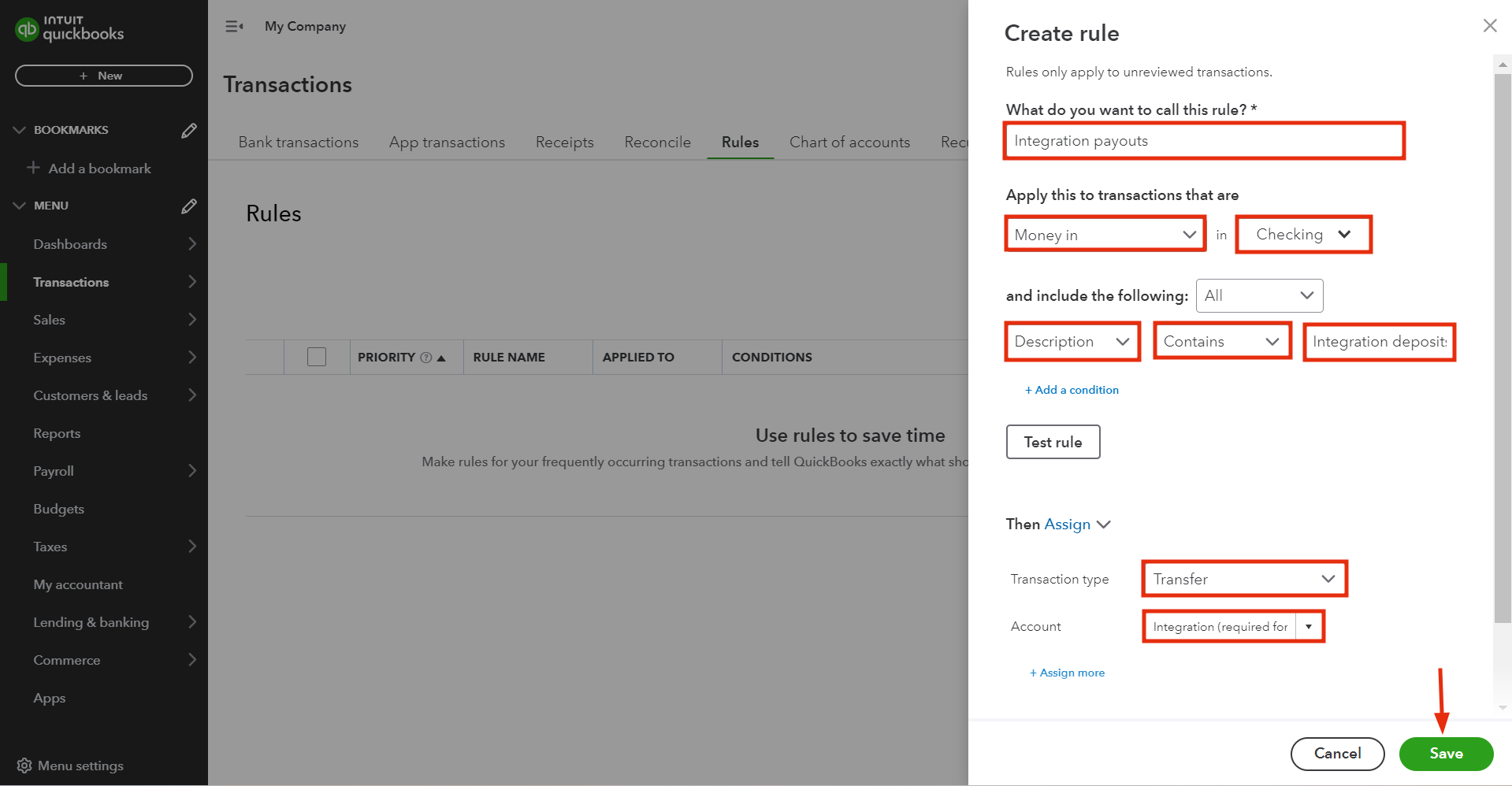Open the Money in dropdown
1512x786 pixels.
[1105, 234]
